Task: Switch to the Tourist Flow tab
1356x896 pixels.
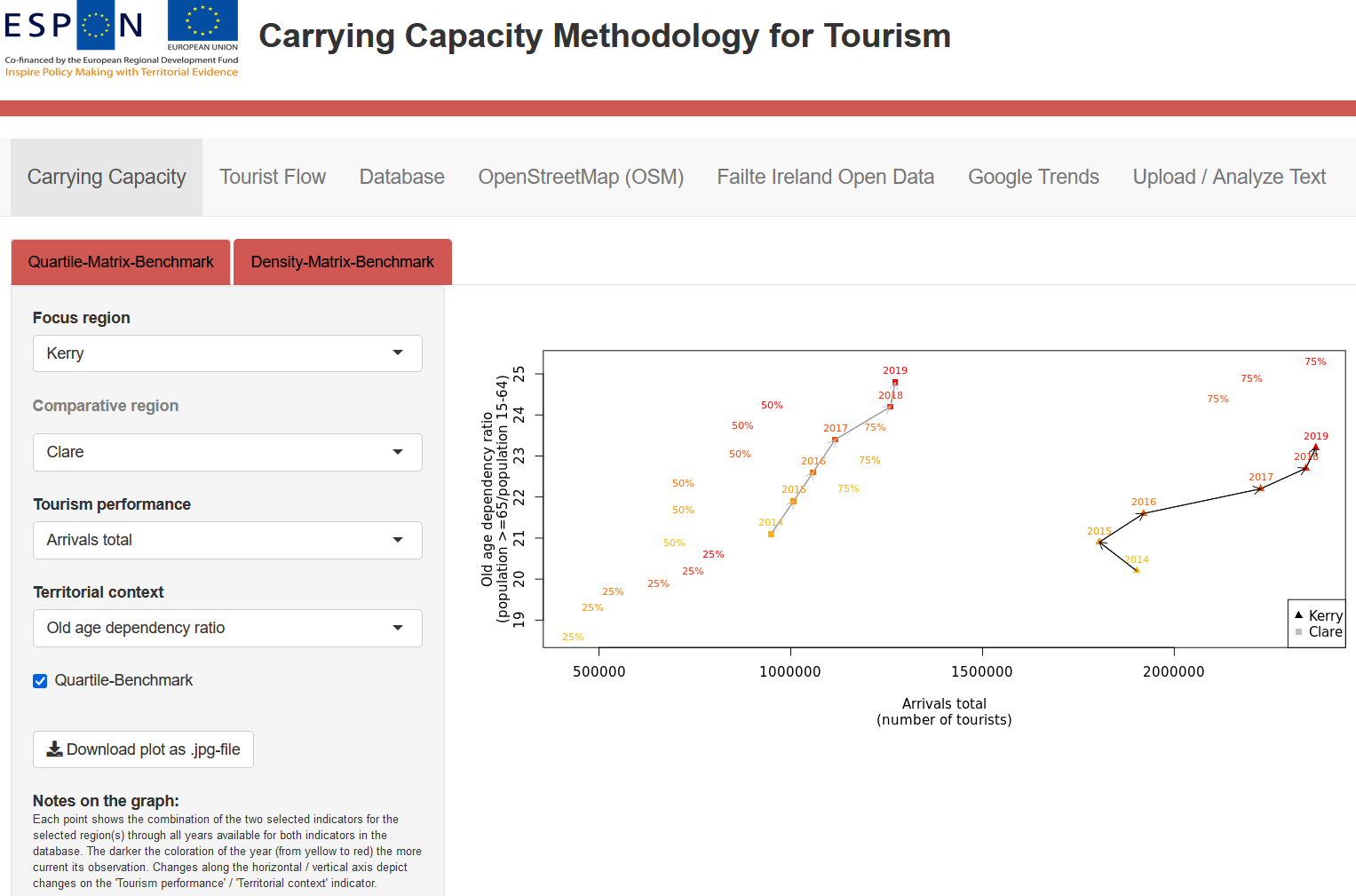Action: (x=273, y=177)
